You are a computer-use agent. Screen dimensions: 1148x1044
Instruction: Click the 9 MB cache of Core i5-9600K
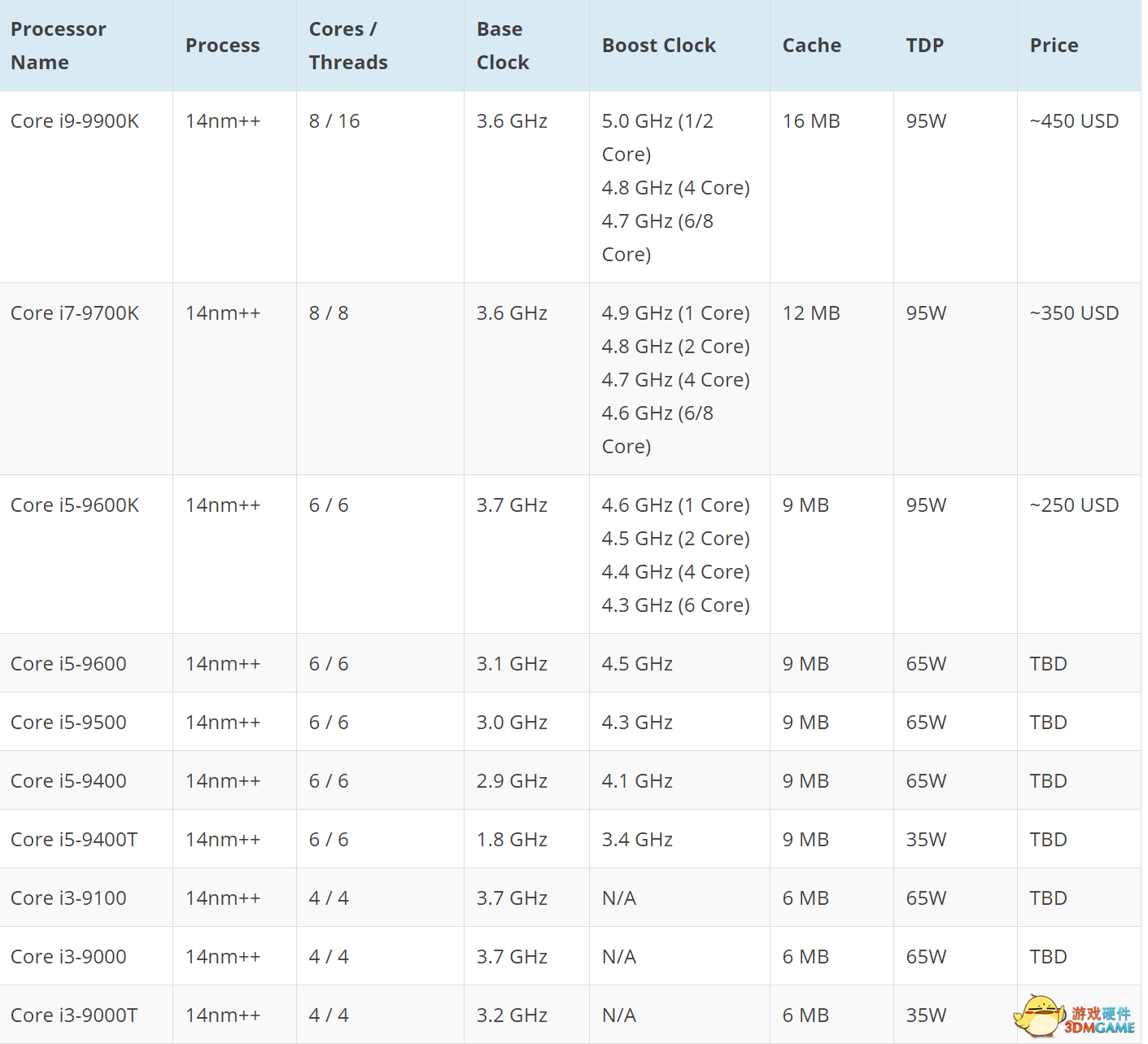(x=805, y=505)
